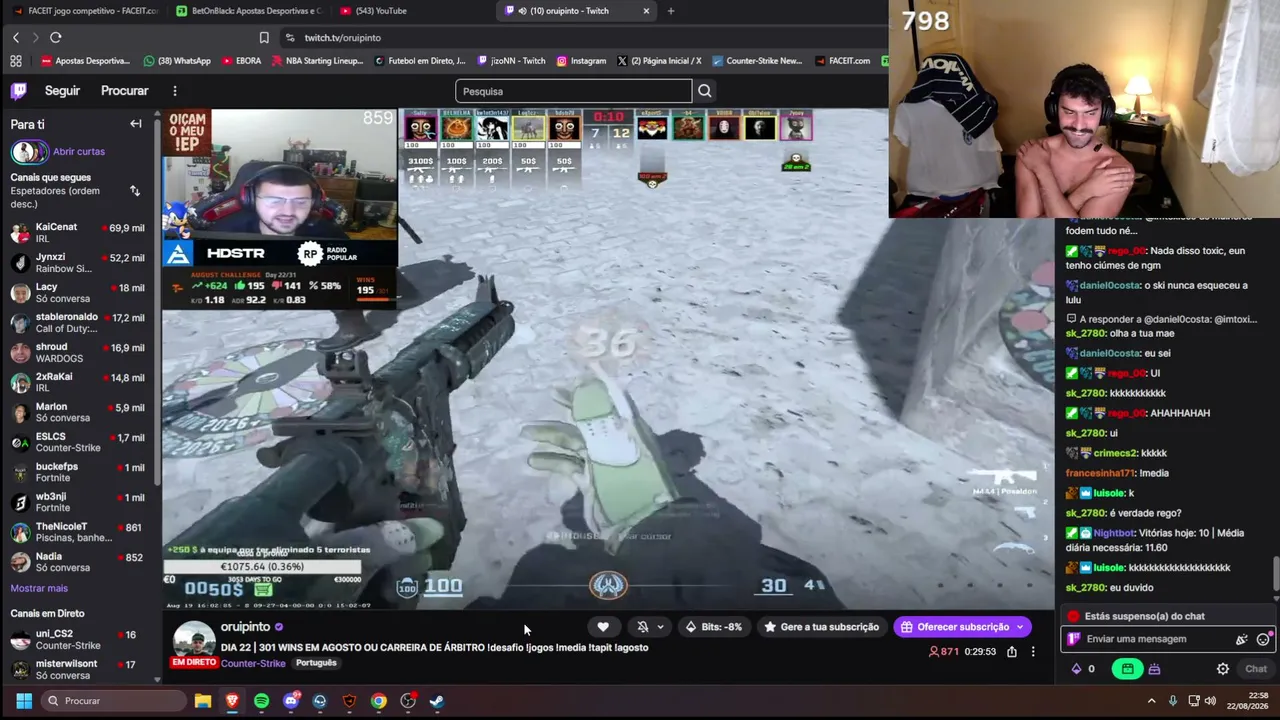
Task: Open the Bits balance in chat
Action: pyautogui.click(x=1083, y=669)
